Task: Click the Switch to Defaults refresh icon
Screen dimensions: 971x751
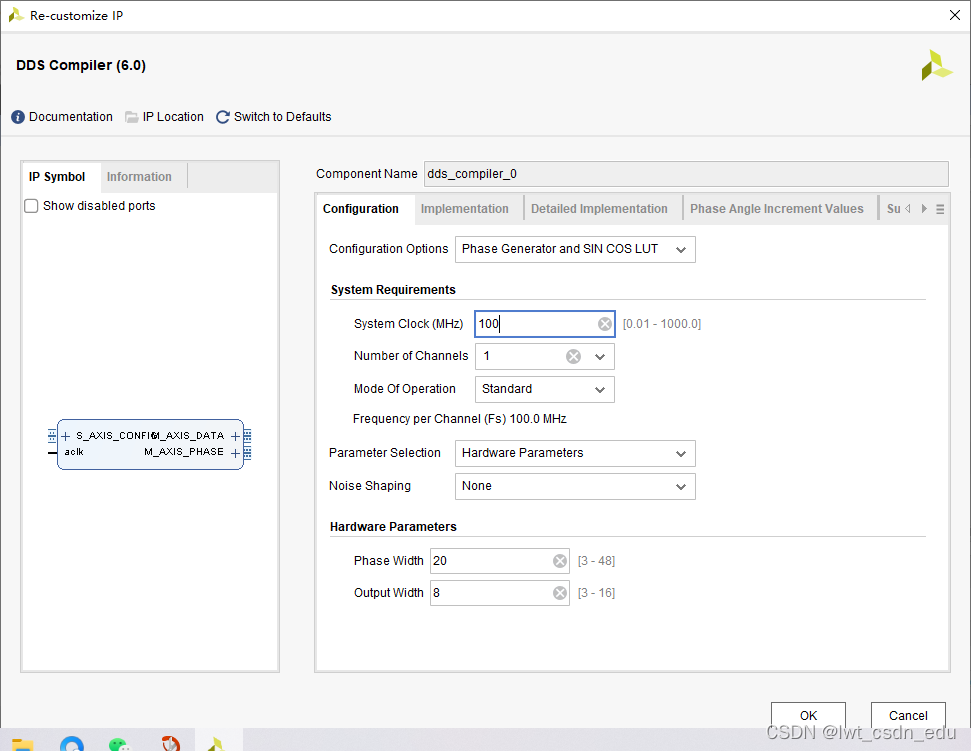Action: (222, 117)
